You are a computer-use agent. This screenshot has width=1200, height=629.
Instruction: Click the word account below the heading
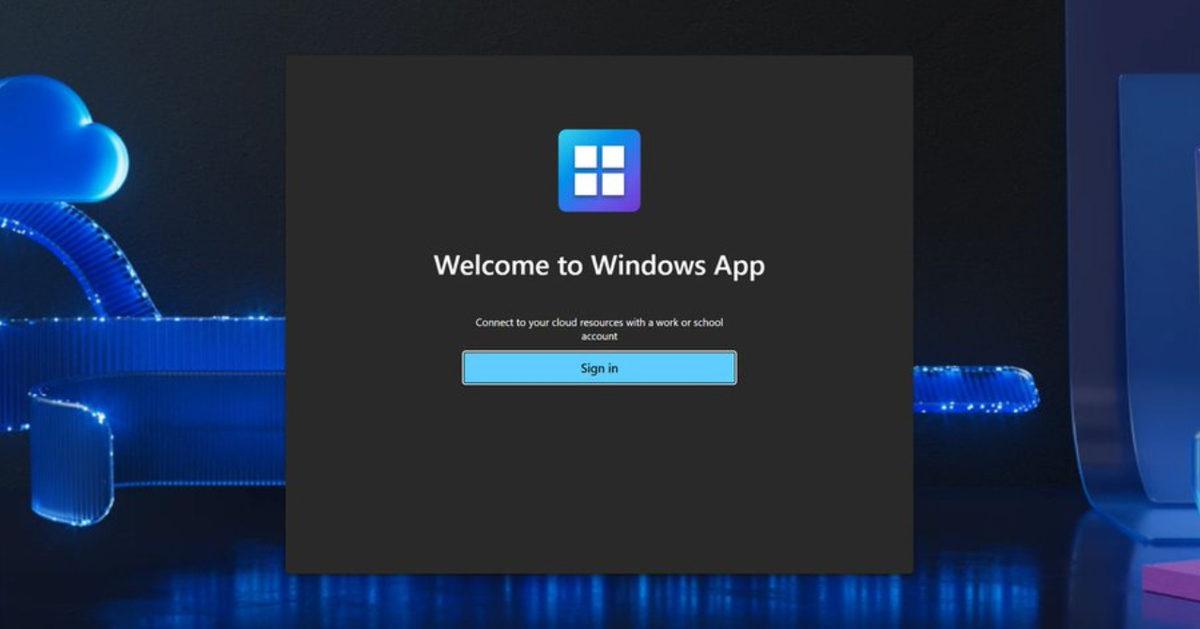pyautogui.click(x=599, y=336)
